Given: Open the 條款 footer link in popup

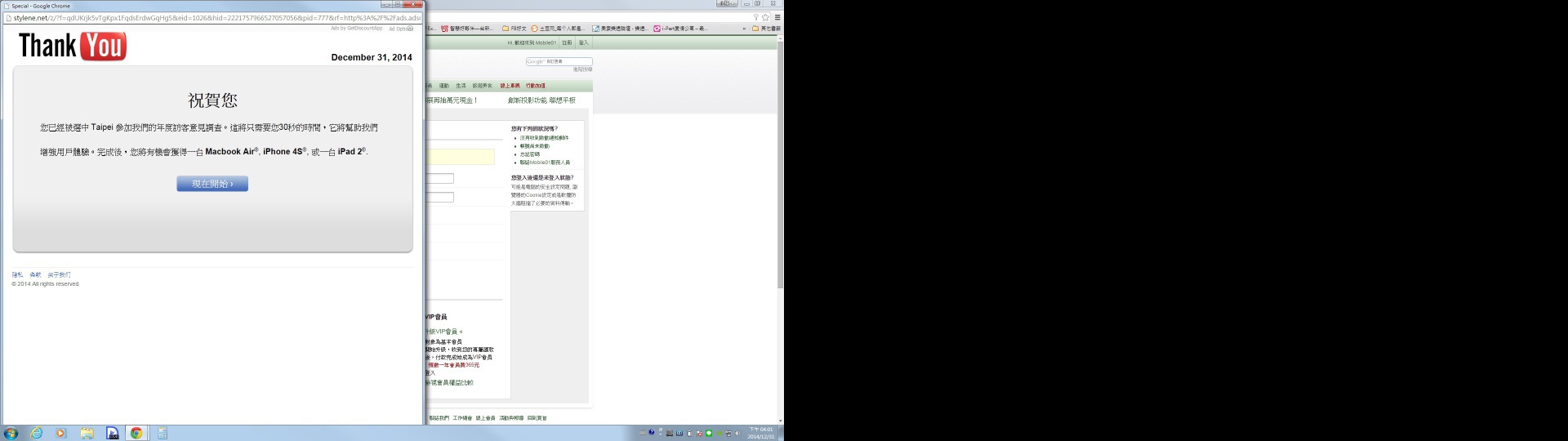Looking at the screenshot, I should [x=35, y=274].
